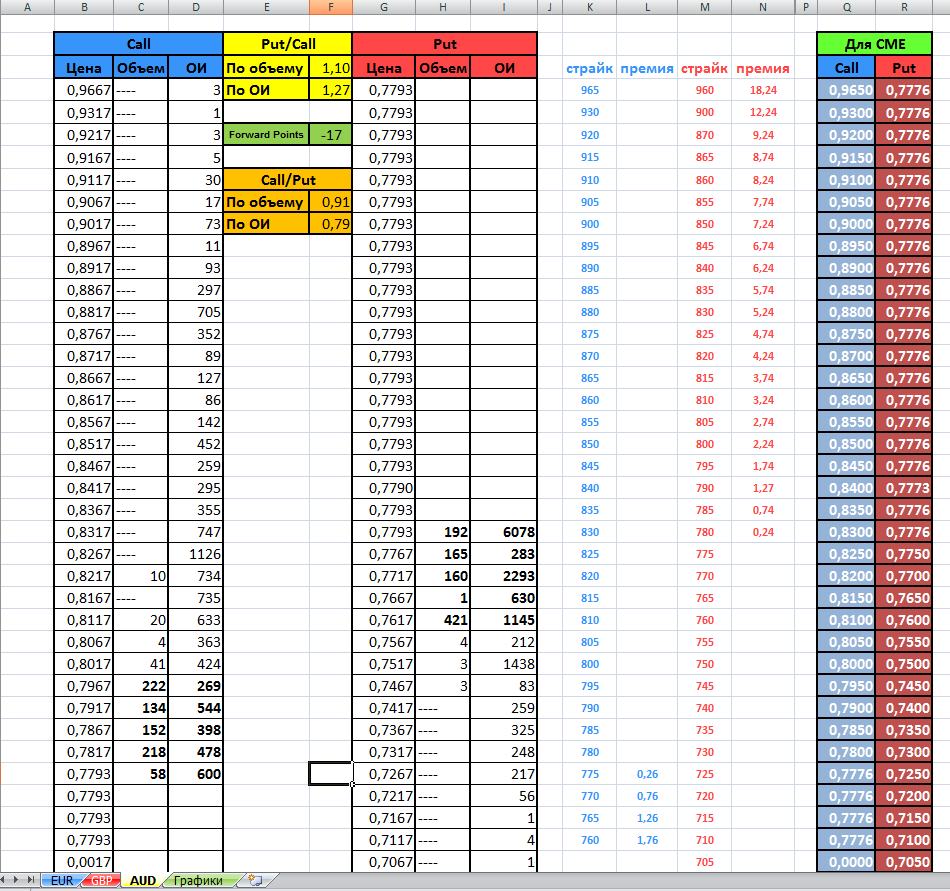Viewport: 950px width, 891px height.
Task: Click red premium value 18,24
Action: coord(763,90)
